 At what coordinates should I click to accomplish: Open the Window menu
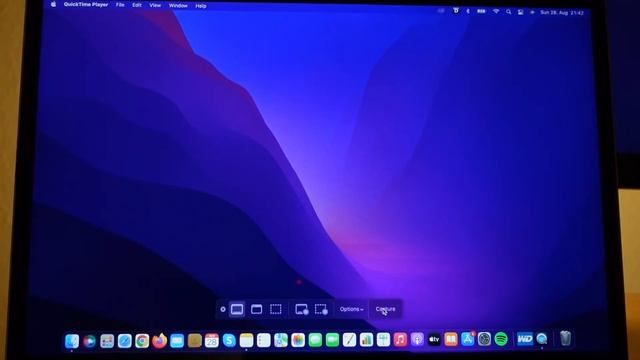178,6
